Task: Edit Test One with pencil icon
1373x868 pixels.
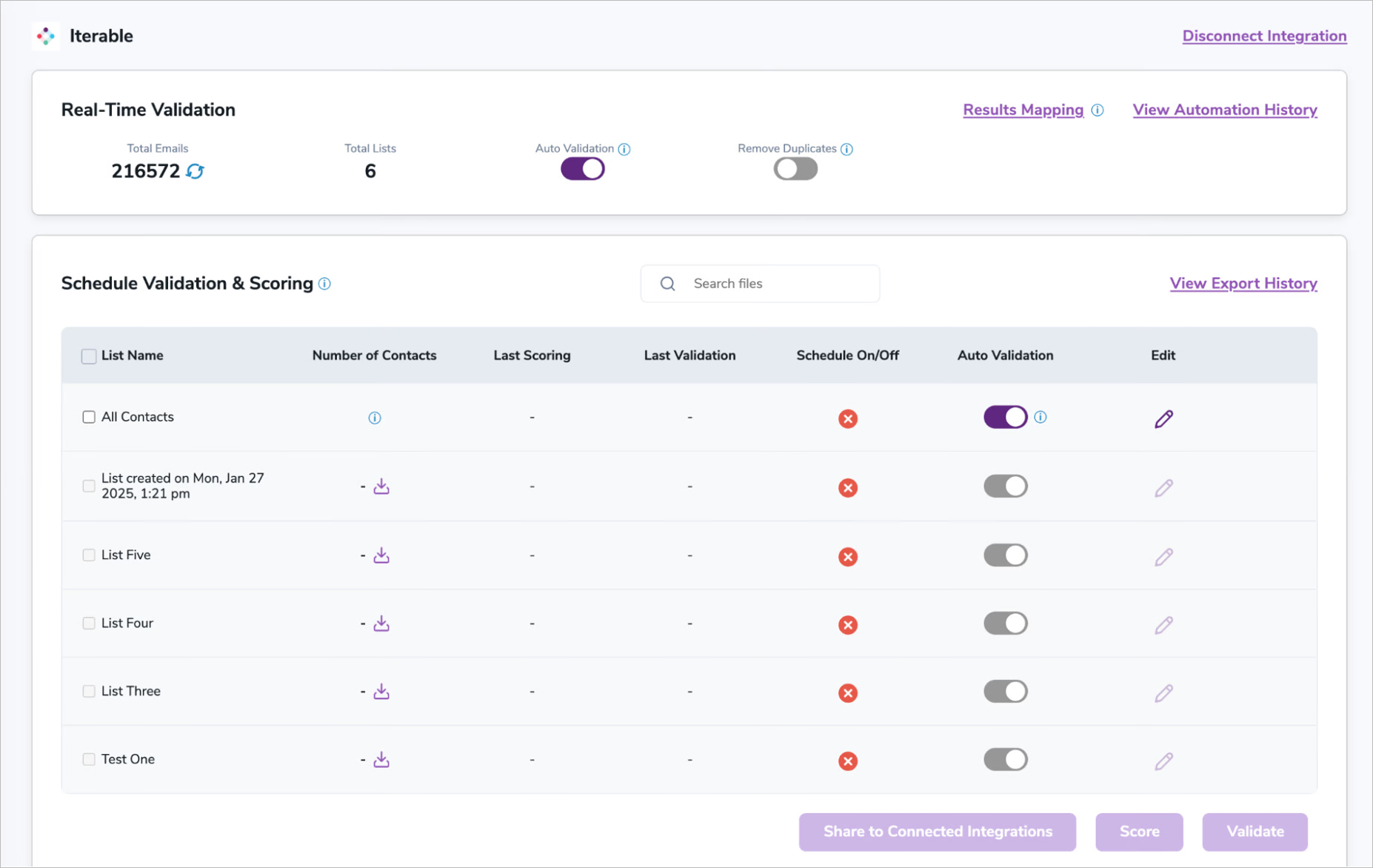Action: point(1163,761)
